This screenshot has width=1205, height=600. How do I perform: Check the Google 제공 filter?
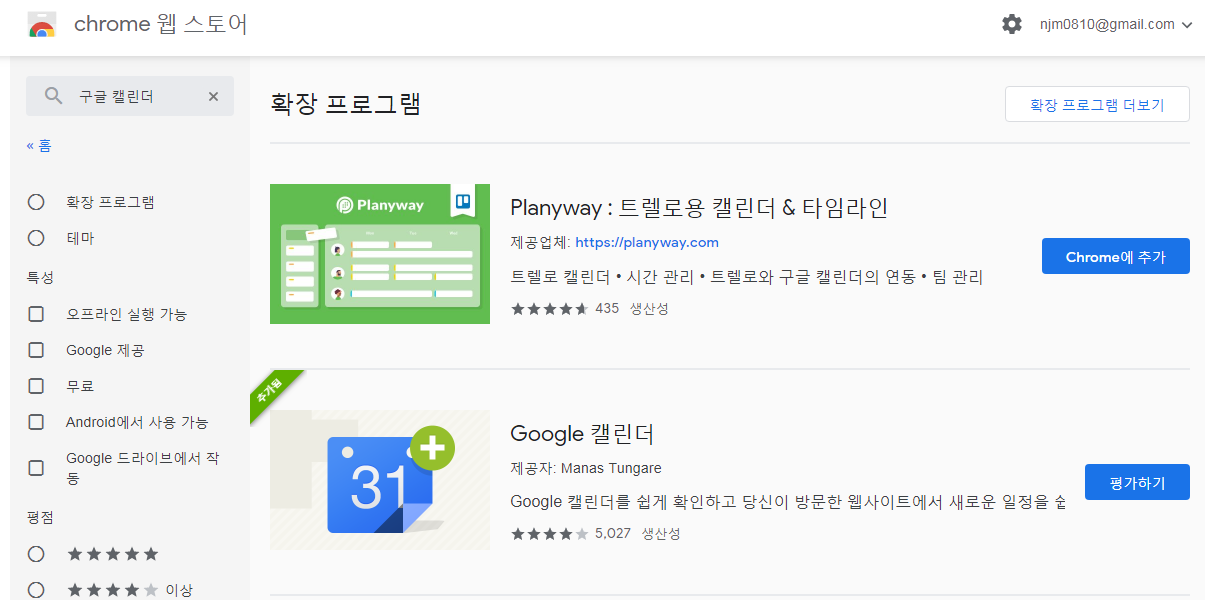[37, 350]
